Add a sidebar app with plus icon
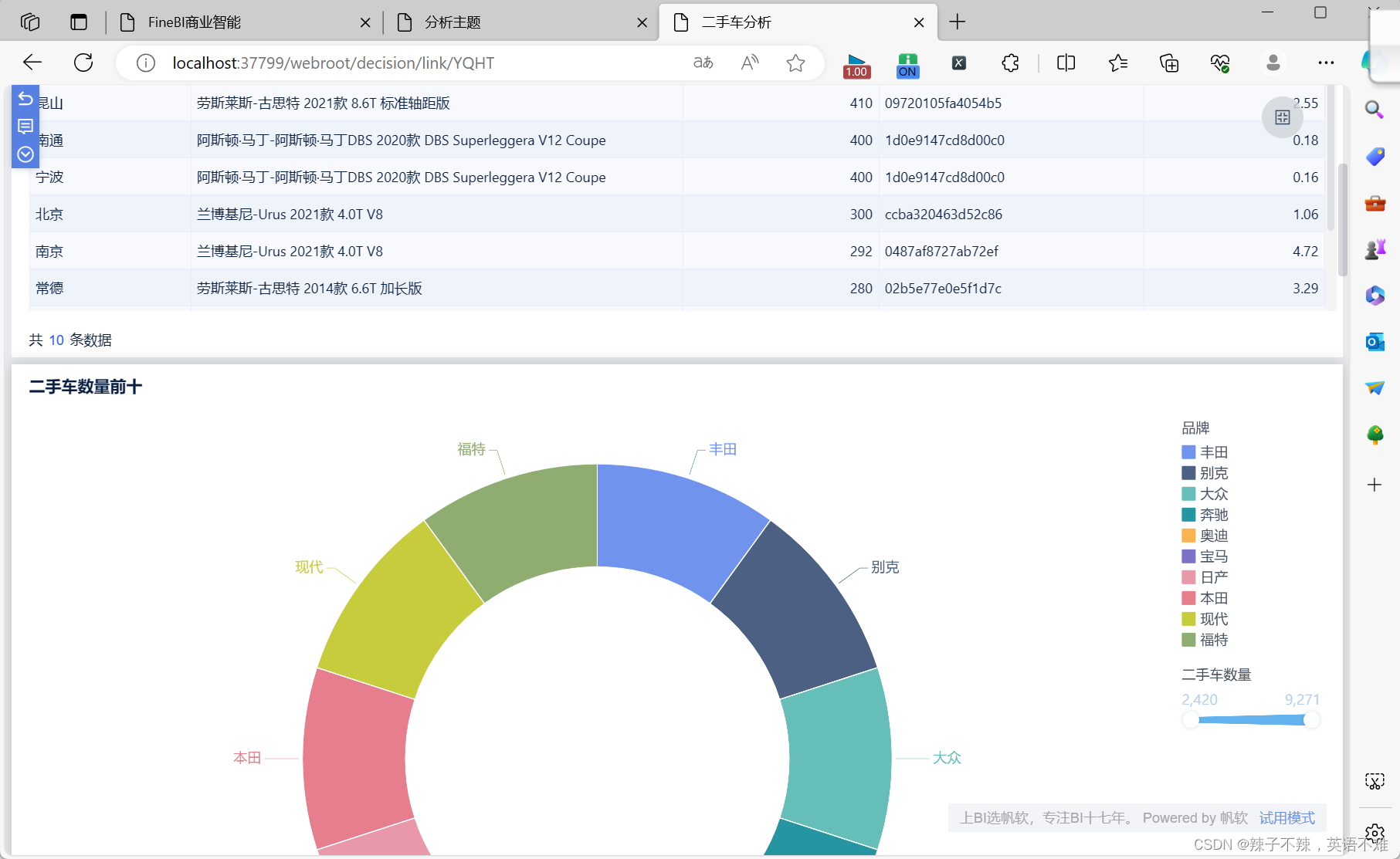Screen dimensions: 1400x859 [1375, 485]
